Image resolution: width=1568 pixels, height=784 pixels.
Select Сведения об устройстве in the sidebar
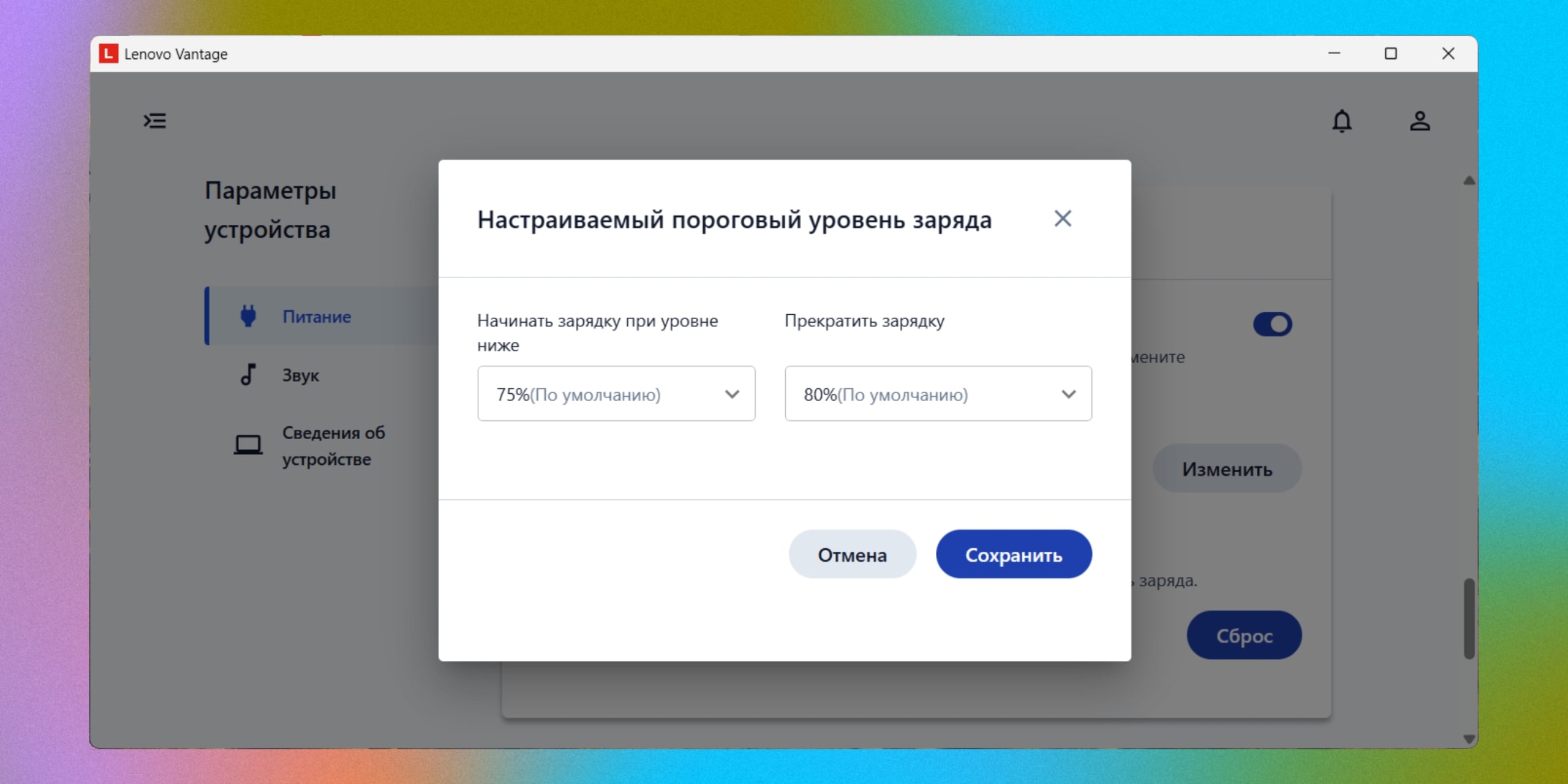(334, 445)
